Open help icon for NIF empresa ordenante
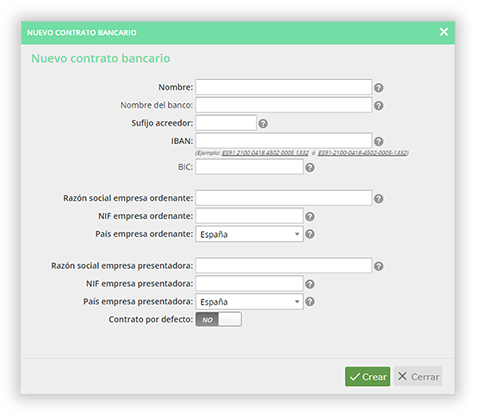Screen dimensions: 477x417 coord(310,217)
